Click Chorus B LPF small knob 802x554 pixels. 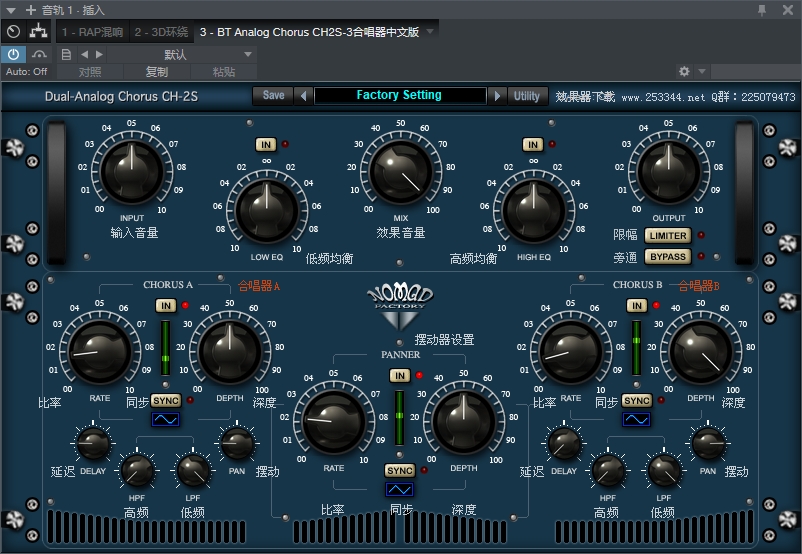[x=664, y=471]
